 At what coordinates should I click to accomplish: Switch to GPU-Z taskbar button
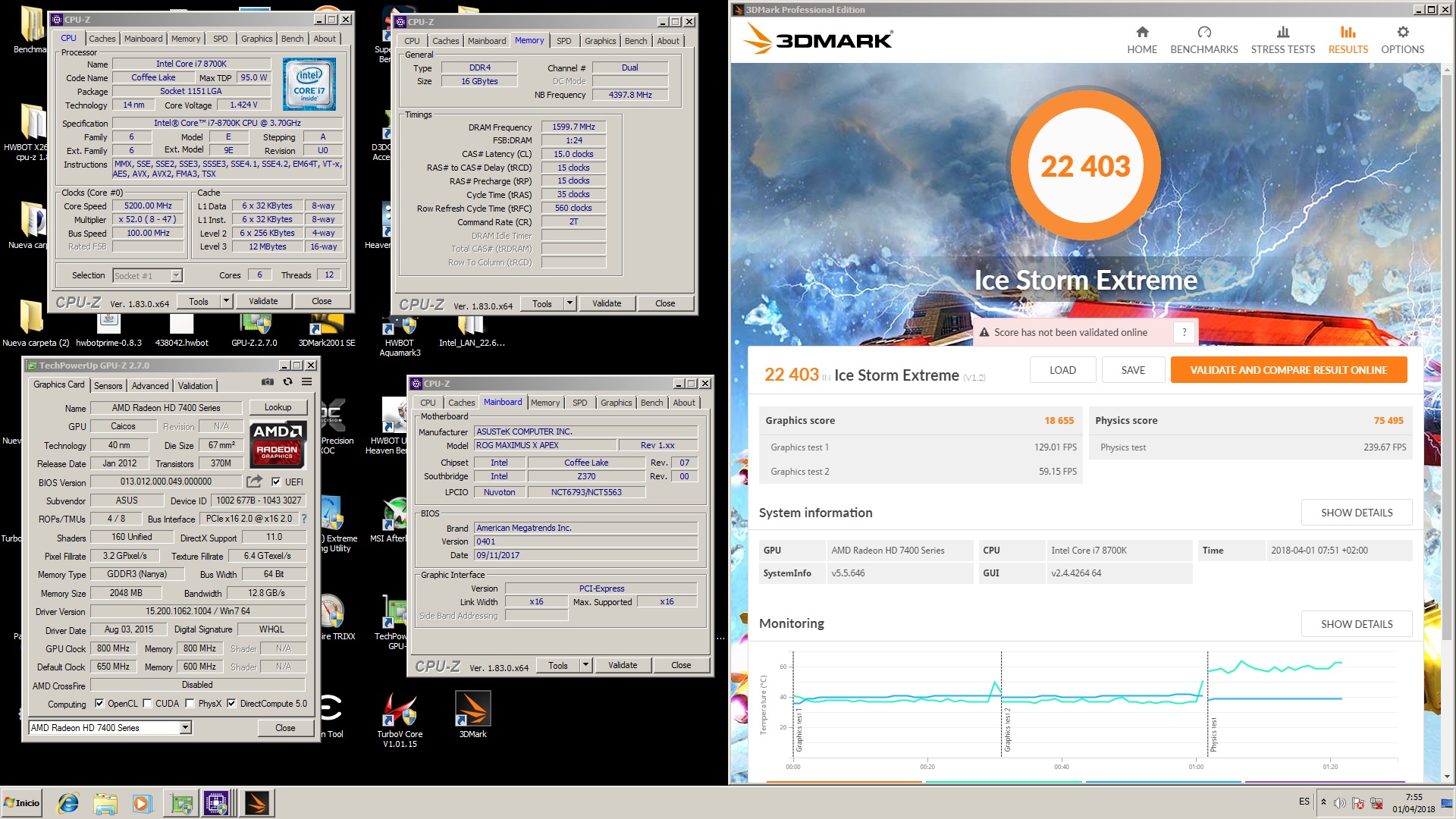pos(181,803)
